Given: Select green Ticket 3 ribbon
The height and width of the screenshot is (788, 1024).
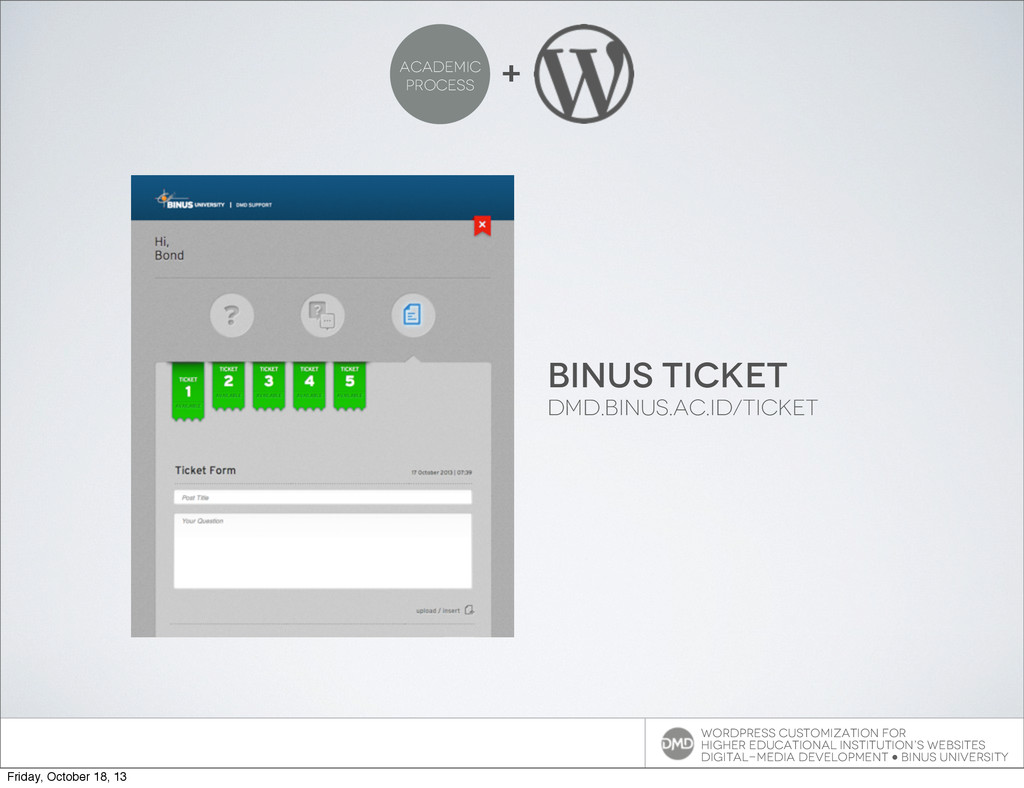Looking at the screenshot, I should tap(269, 386).
